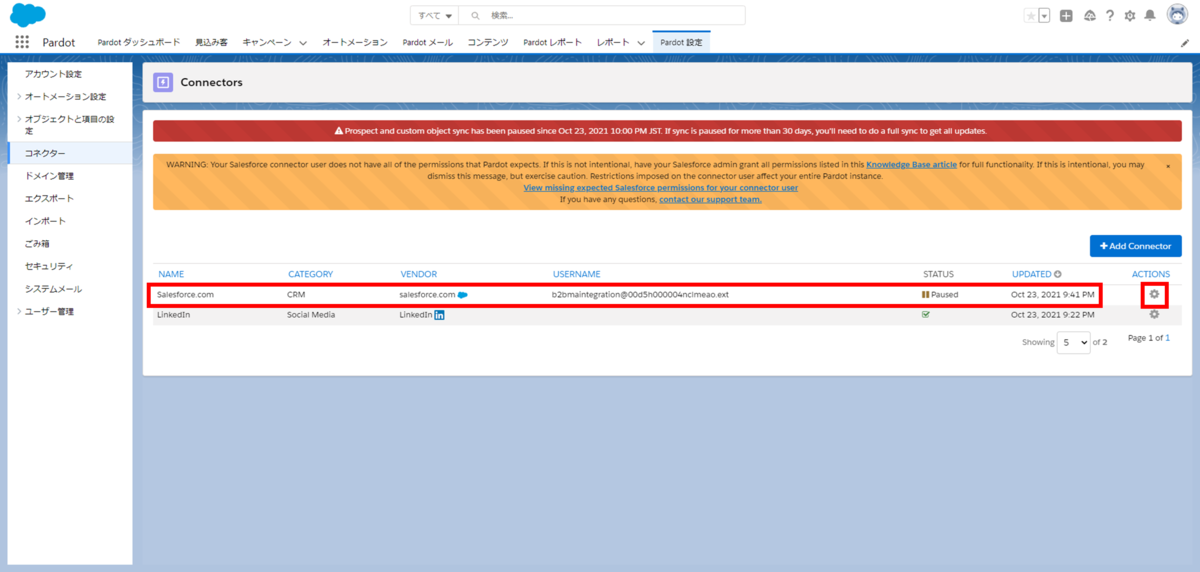Click the b2bmaintegration username cell

click(640, 295)
